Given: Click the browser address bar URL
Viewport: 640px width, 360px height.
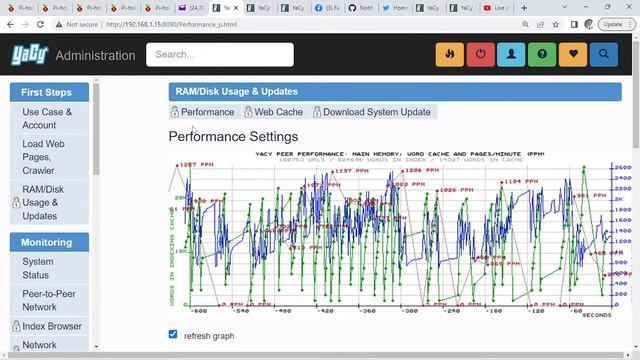Looking at the screenshot, I should [171, 24].
